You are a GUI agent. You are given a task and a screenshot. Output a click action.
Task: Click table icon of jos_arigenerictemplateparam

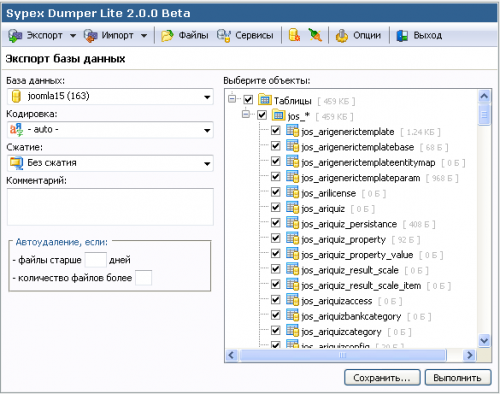pos(292,176)
